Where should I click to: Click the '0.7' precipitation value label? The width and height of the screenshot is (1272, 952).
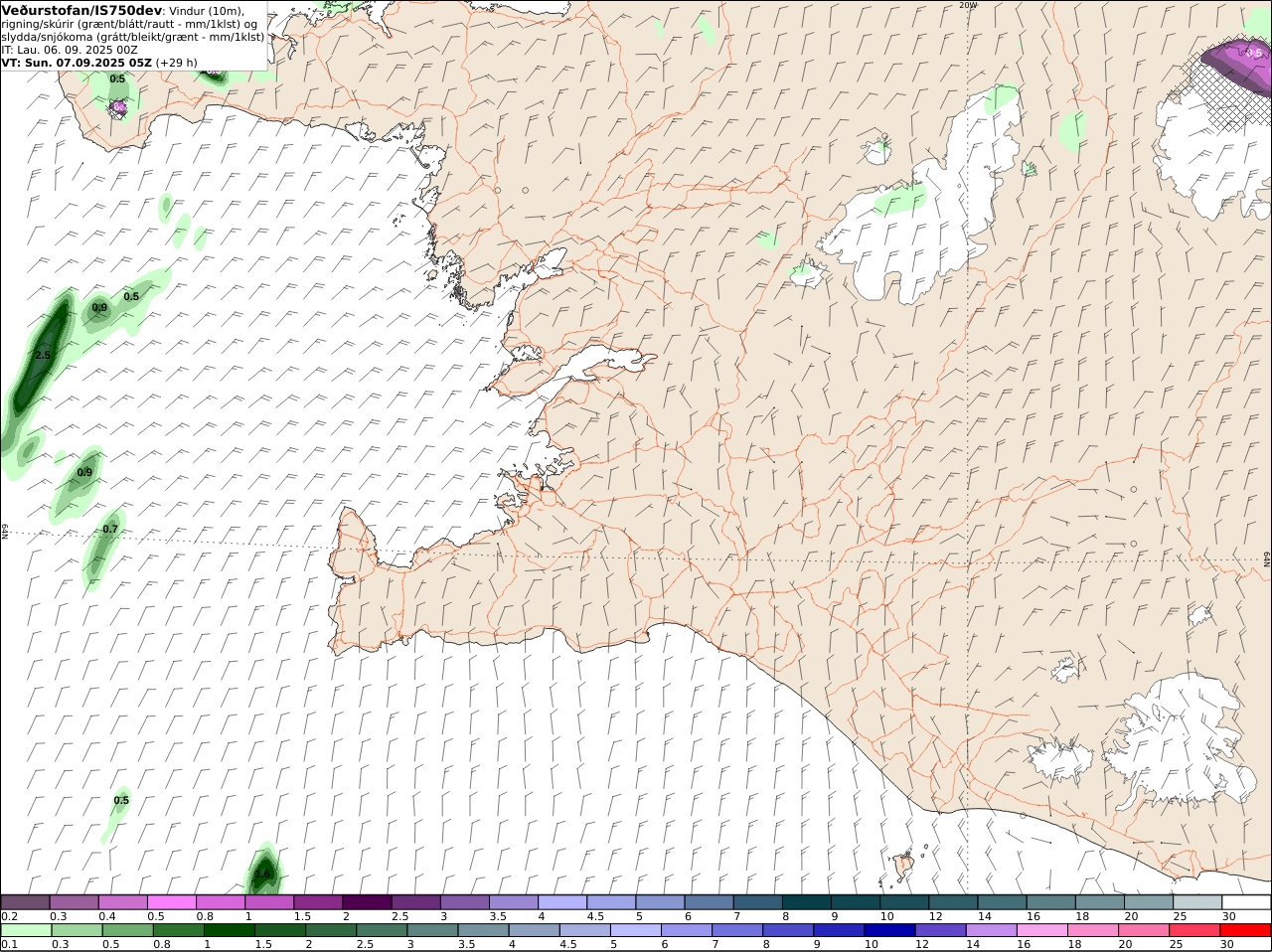tap(110, 529)
